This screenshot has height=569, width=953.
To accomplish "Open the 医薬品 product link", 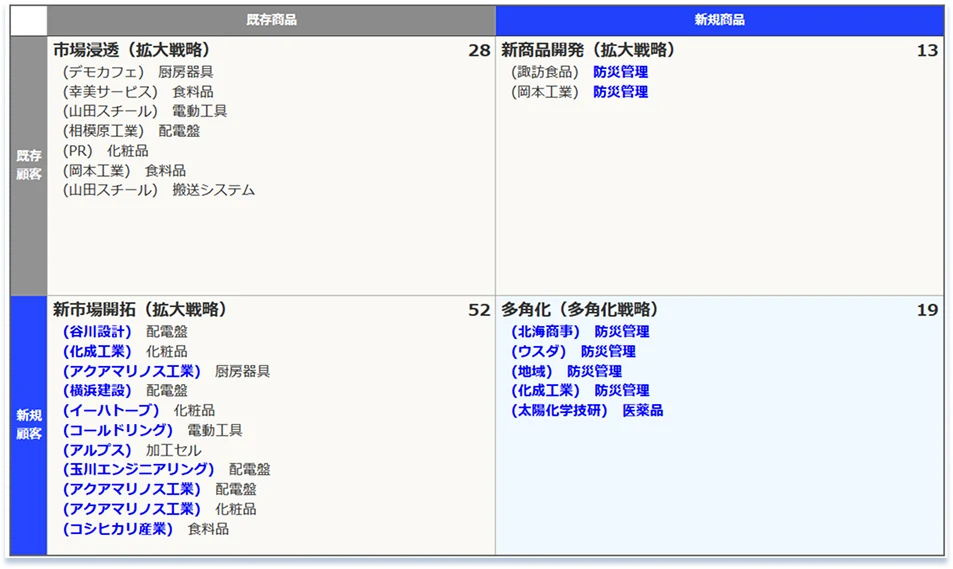I will [642, 410].
